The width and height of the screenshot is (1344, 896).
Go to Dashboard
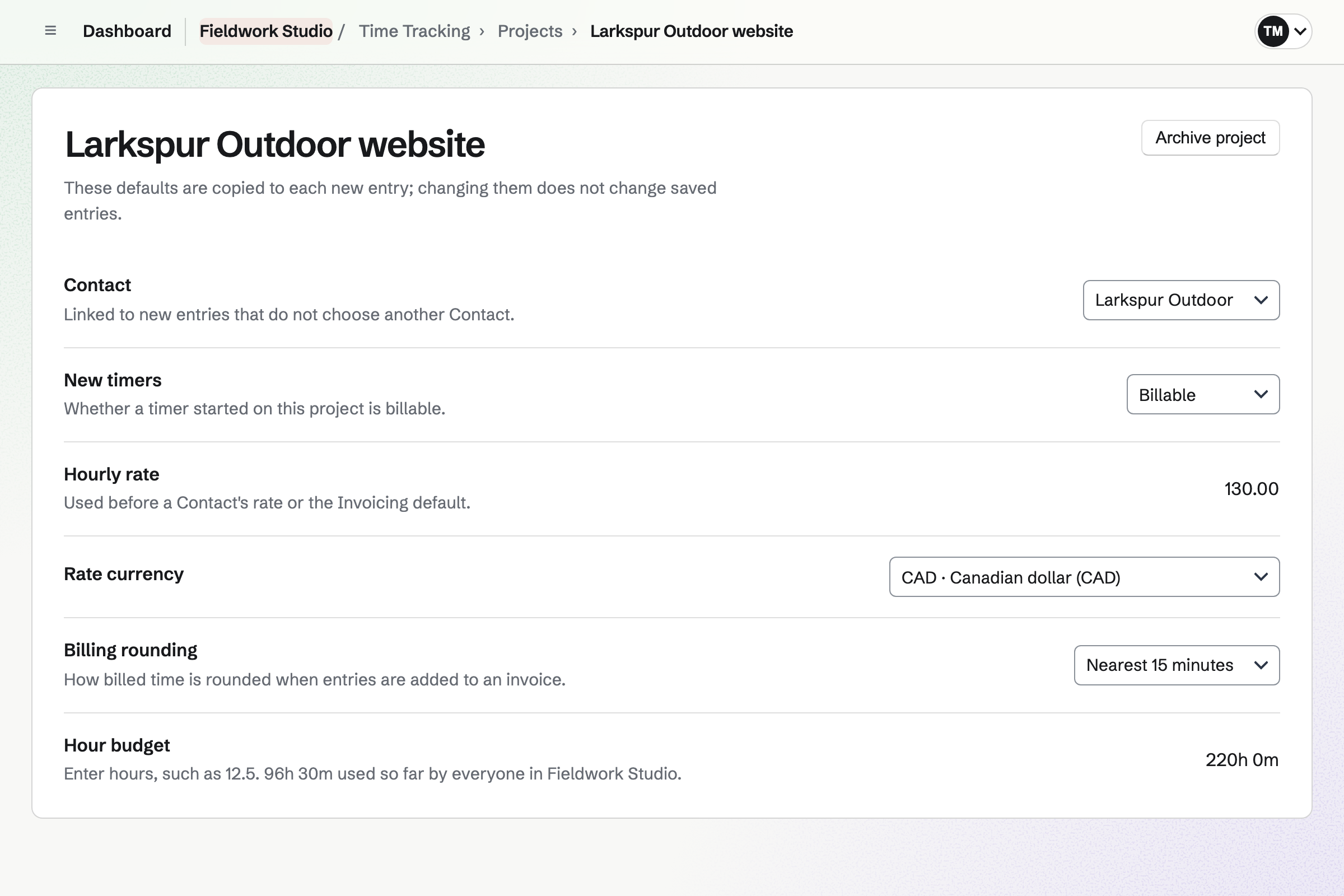coord(127,31)
